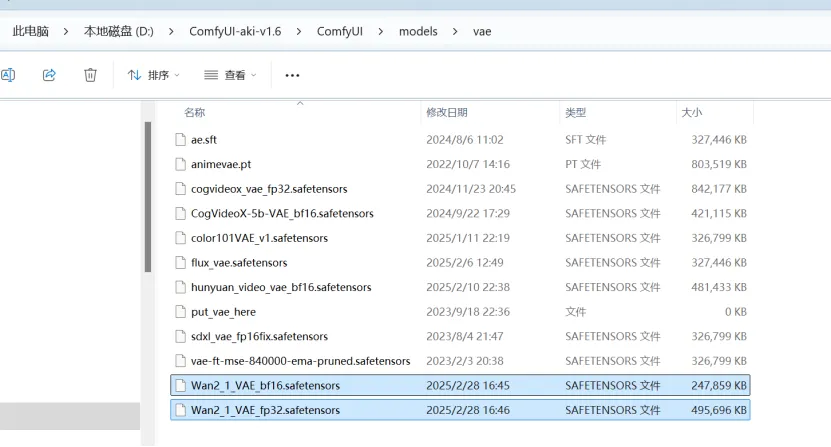This screenshot has height=447, width=831.
Task: Click date 2025/2/10 22:38
Action: [x=468, y=287]
